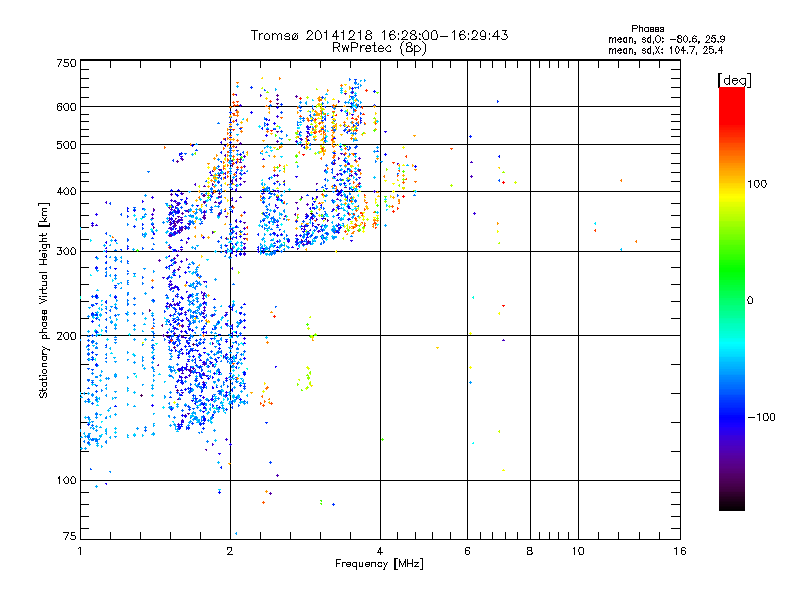The image size is (800, 600).
Task: Click the y-axis tick label '200'
Action: point(66,336)
